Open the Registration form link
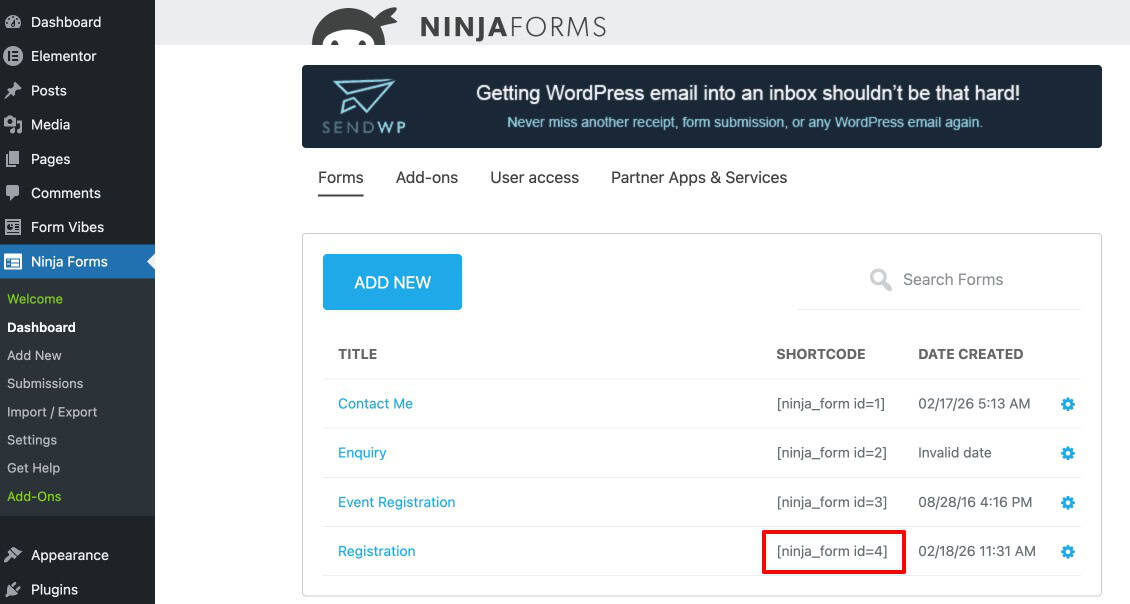The width and height of the screenshot is (1130, 604). [x=376, y=551]
